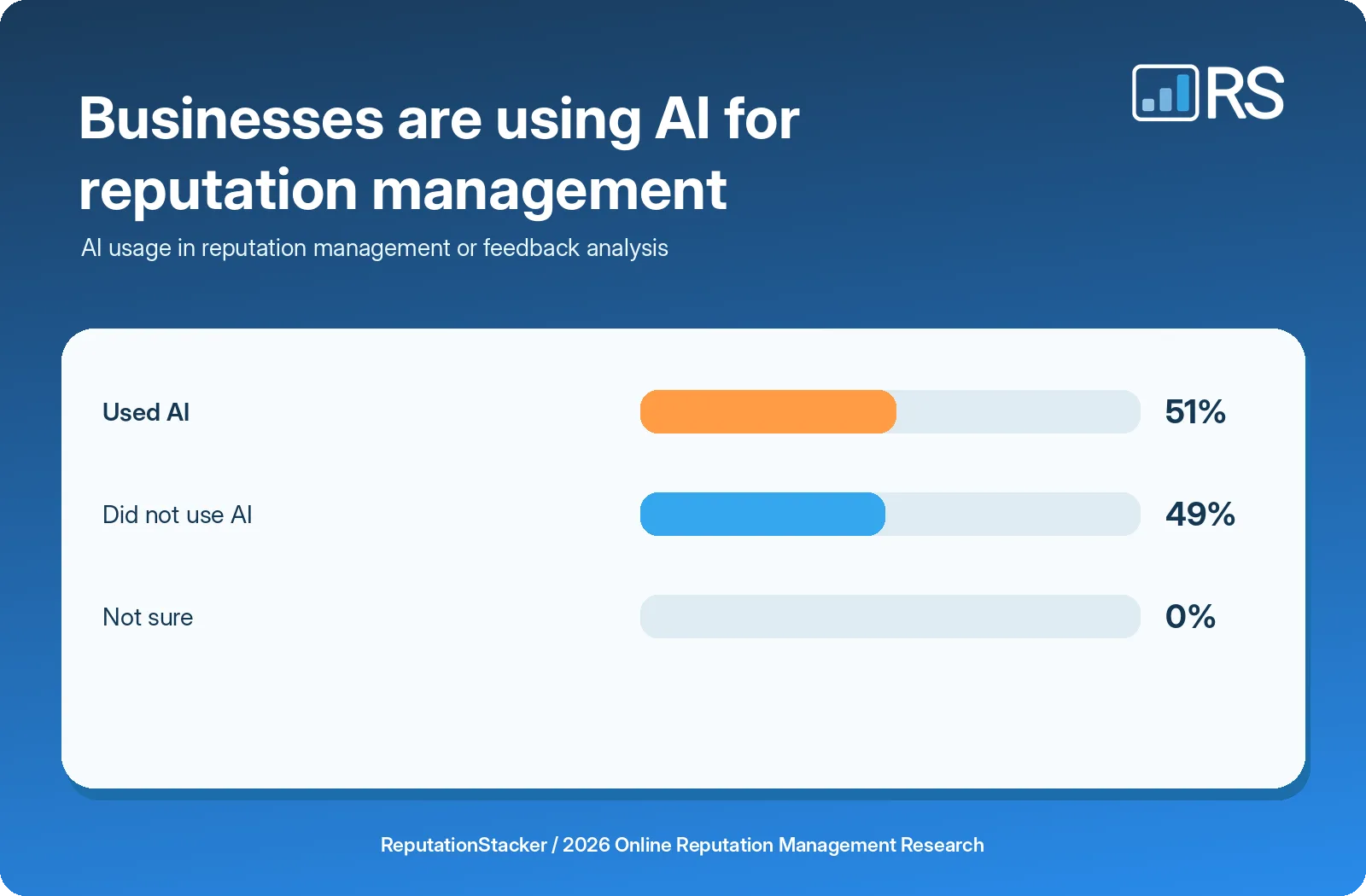Click the RS bar-chart logo icon
The width and height of the screenshot is (1366, 896).
1165,93
